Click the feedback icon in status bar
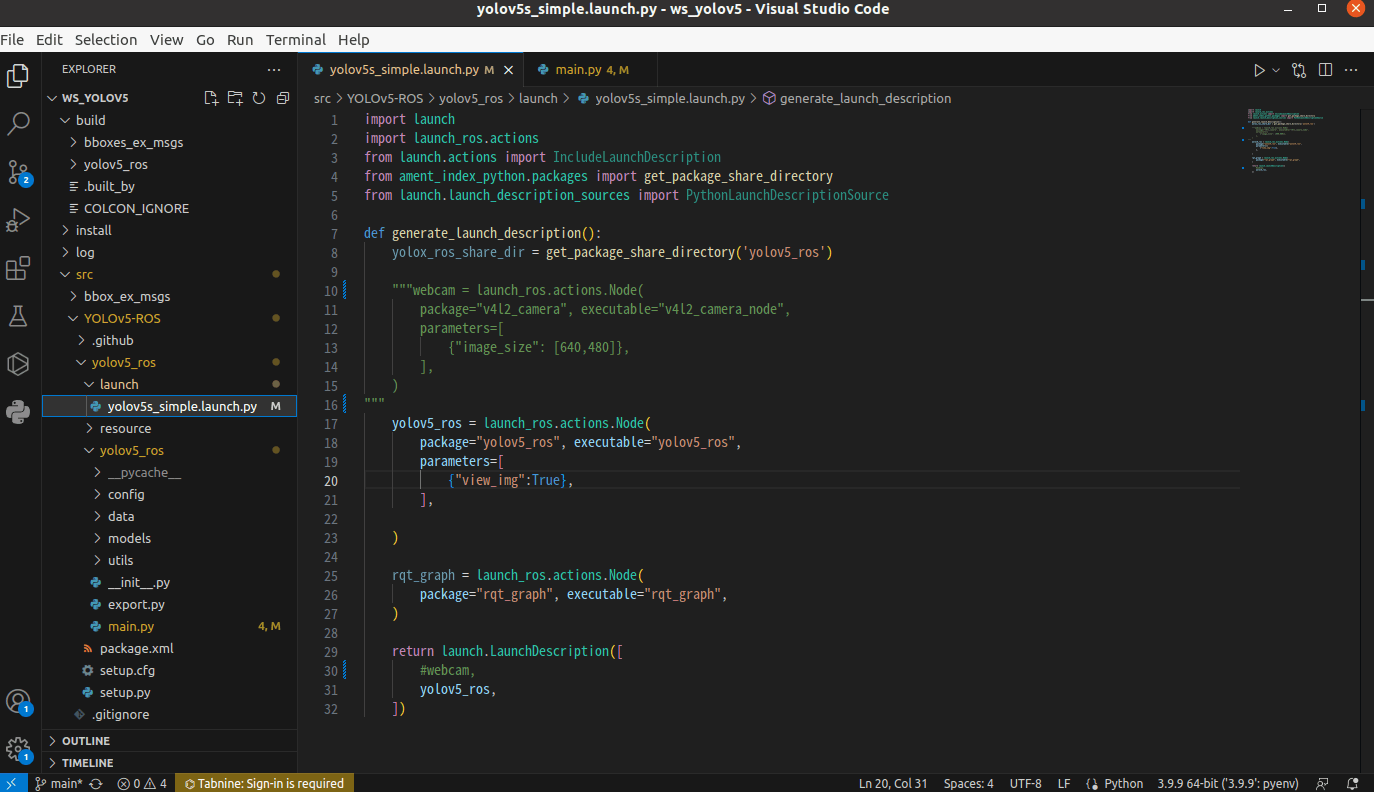Image resolution: width=1374 pixels, height=792 pixels. pyautogui.click(x=1323, y=783)
